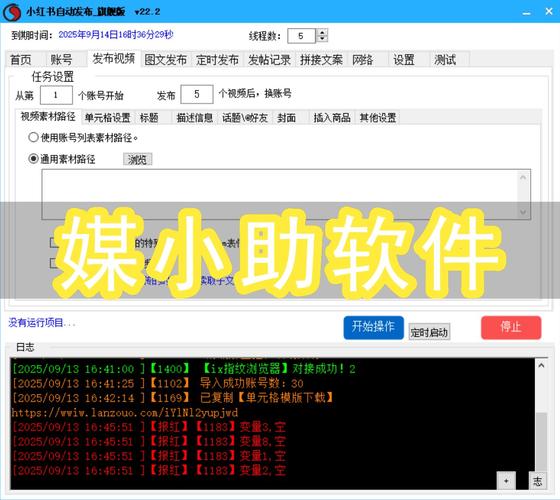
Task: Click log line 导入成功账号数: 30
Action: 158,383
